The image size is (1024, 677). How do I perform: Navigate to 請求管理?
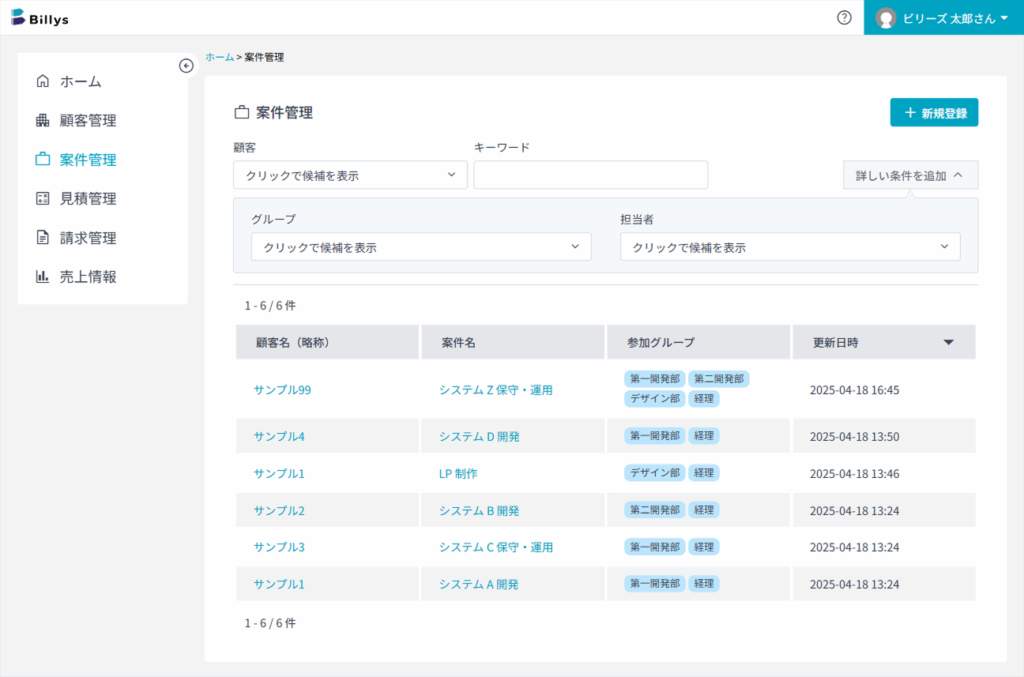point(88,238)
